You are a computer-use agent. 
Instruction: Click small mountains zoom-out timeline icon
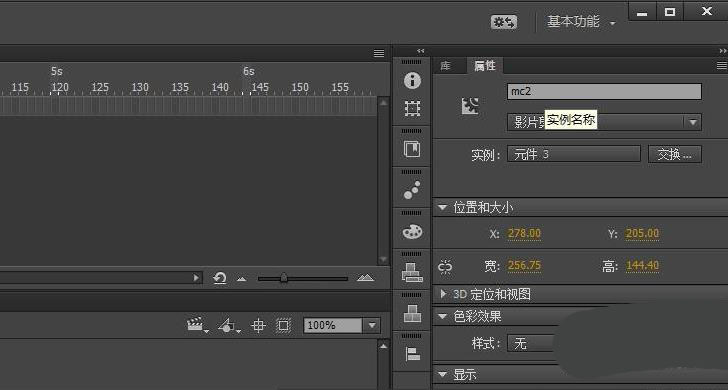point(241,279)
